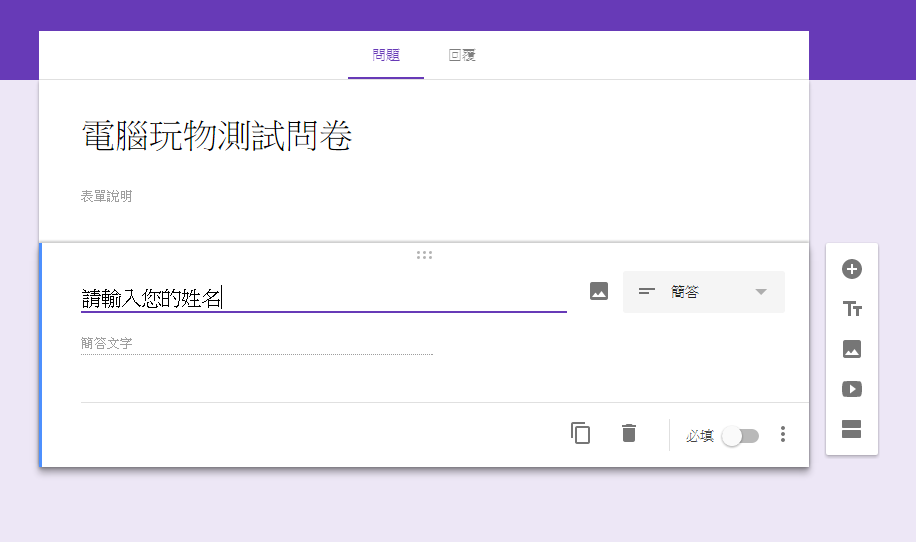Open the 簡答 question type dropdown
This screenshot has width=916, height=542.
coord(703,292)
